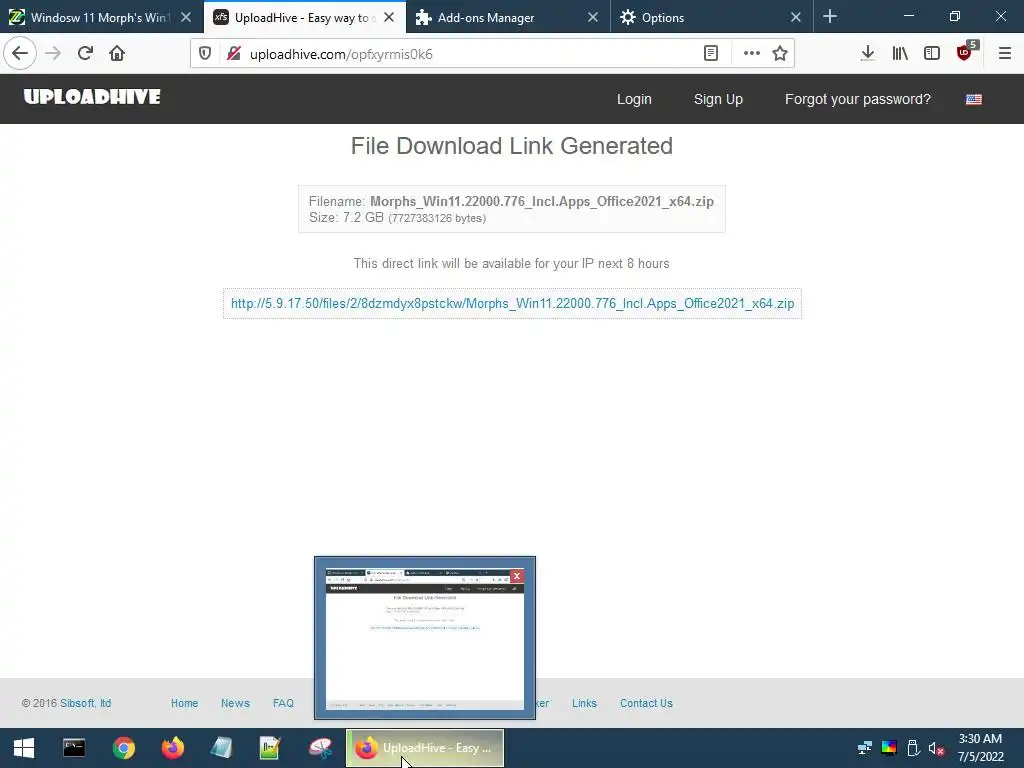The width and height of the screenshot is (1024, 768).
Task: Open uBlock Origin extension icon
Action: pos(965,52)
